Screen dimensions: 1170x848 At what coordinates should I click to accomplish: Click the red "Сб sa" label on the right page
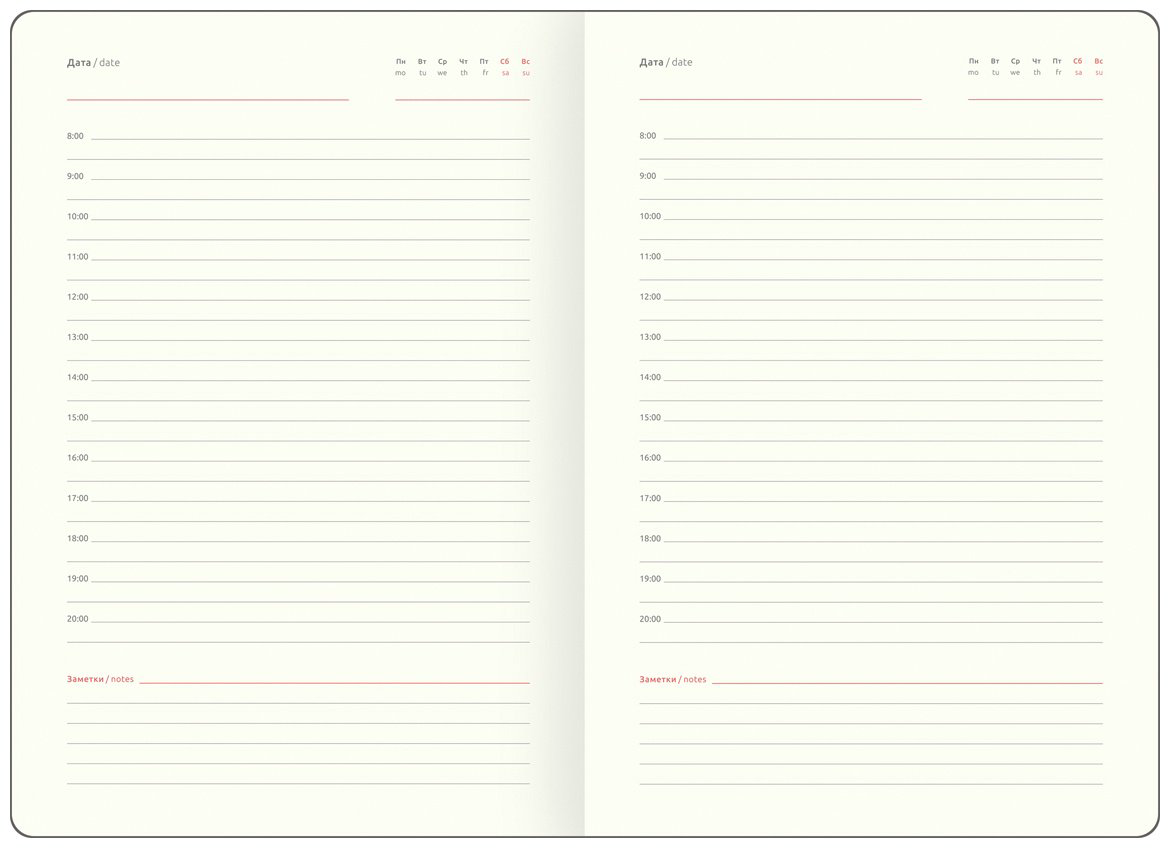pyautogui.click(x=1077, y=66)
